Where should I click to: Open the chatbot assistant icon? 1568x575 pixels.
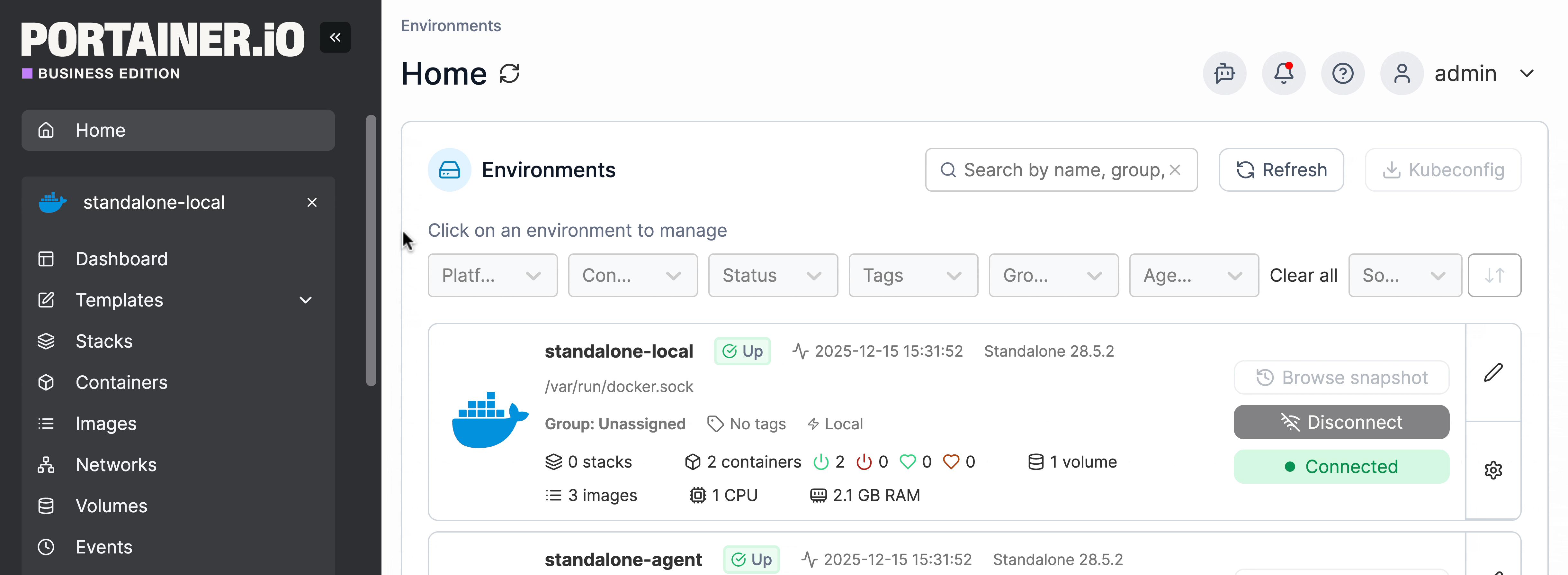1224,74
